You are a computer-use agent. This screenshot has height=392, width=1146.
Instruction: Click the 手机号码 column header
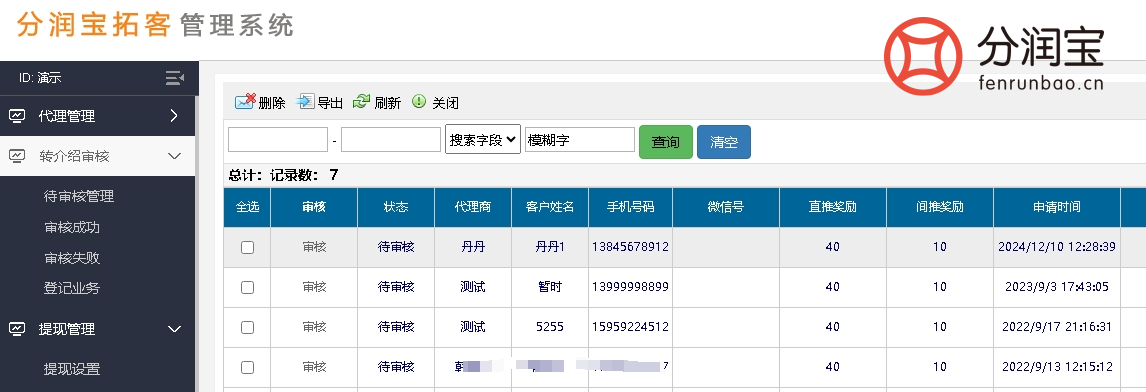pos(631,207)
